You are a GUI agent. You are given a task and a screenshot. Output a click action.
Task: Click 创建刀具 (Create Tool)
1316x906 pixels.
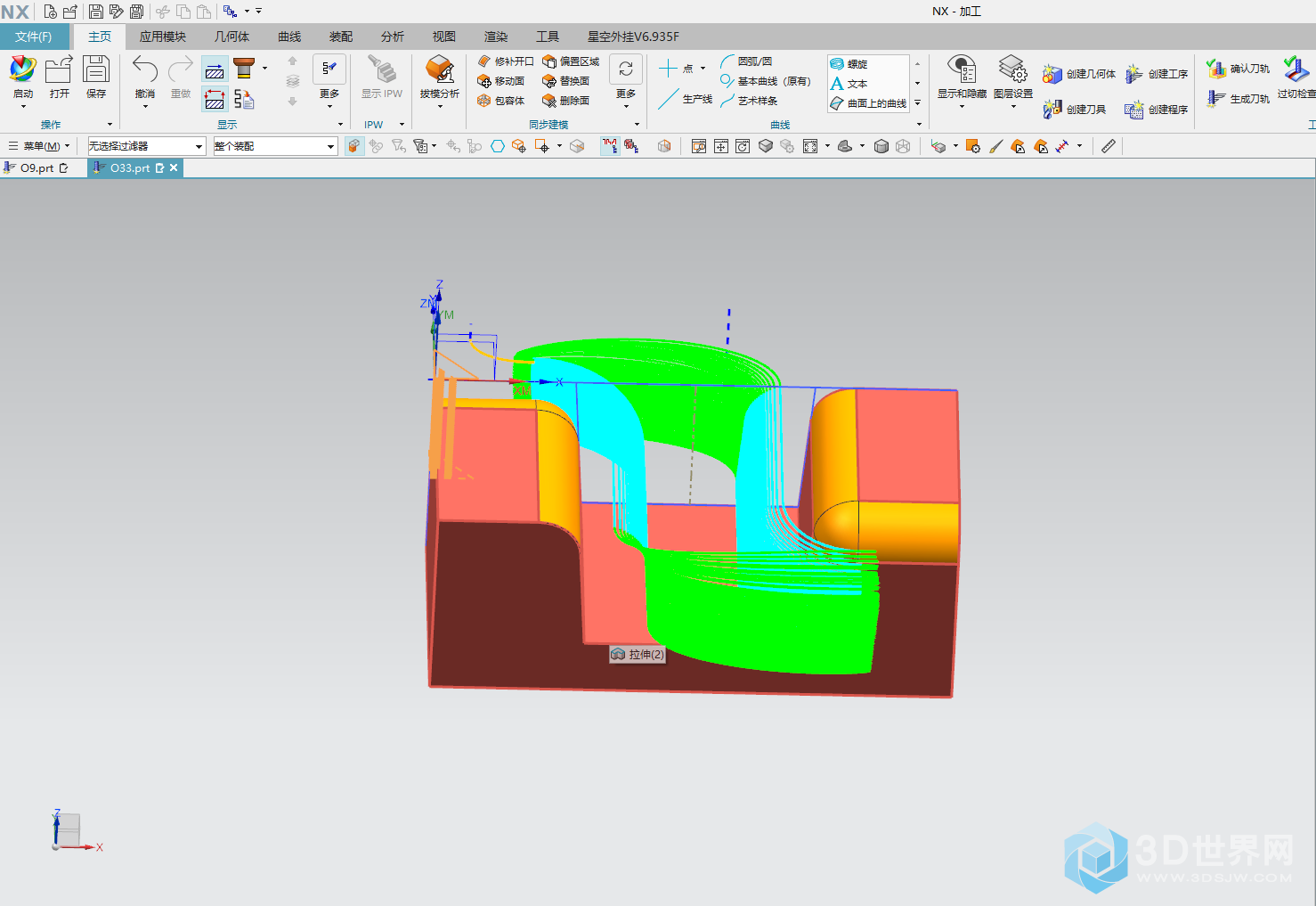click(1074, 109)
